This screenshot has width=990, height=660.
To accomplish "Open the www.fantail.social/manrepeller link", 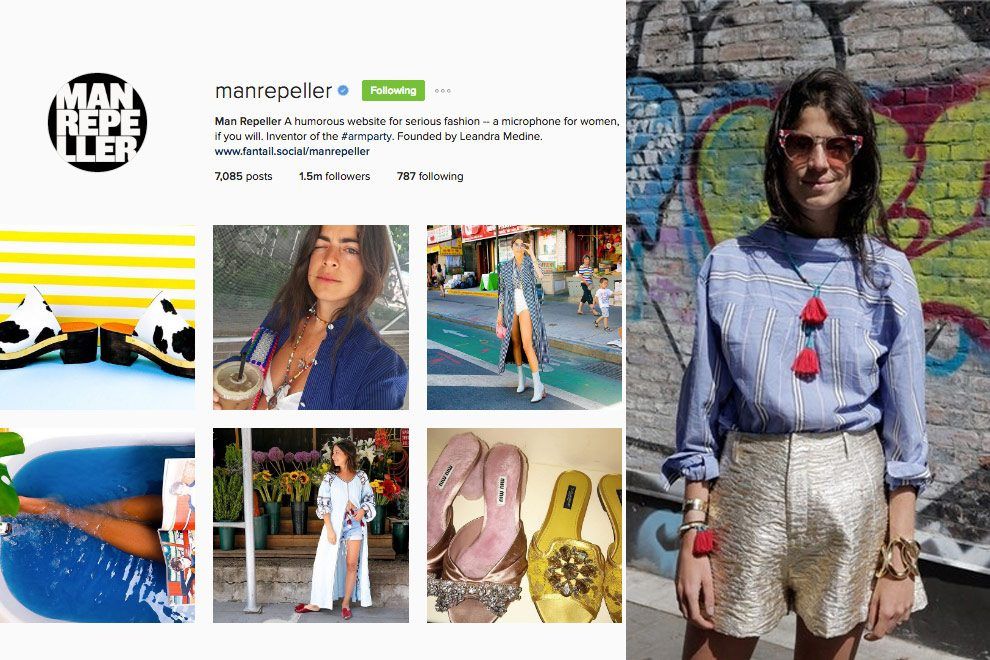I will click(x=292, y=152).
